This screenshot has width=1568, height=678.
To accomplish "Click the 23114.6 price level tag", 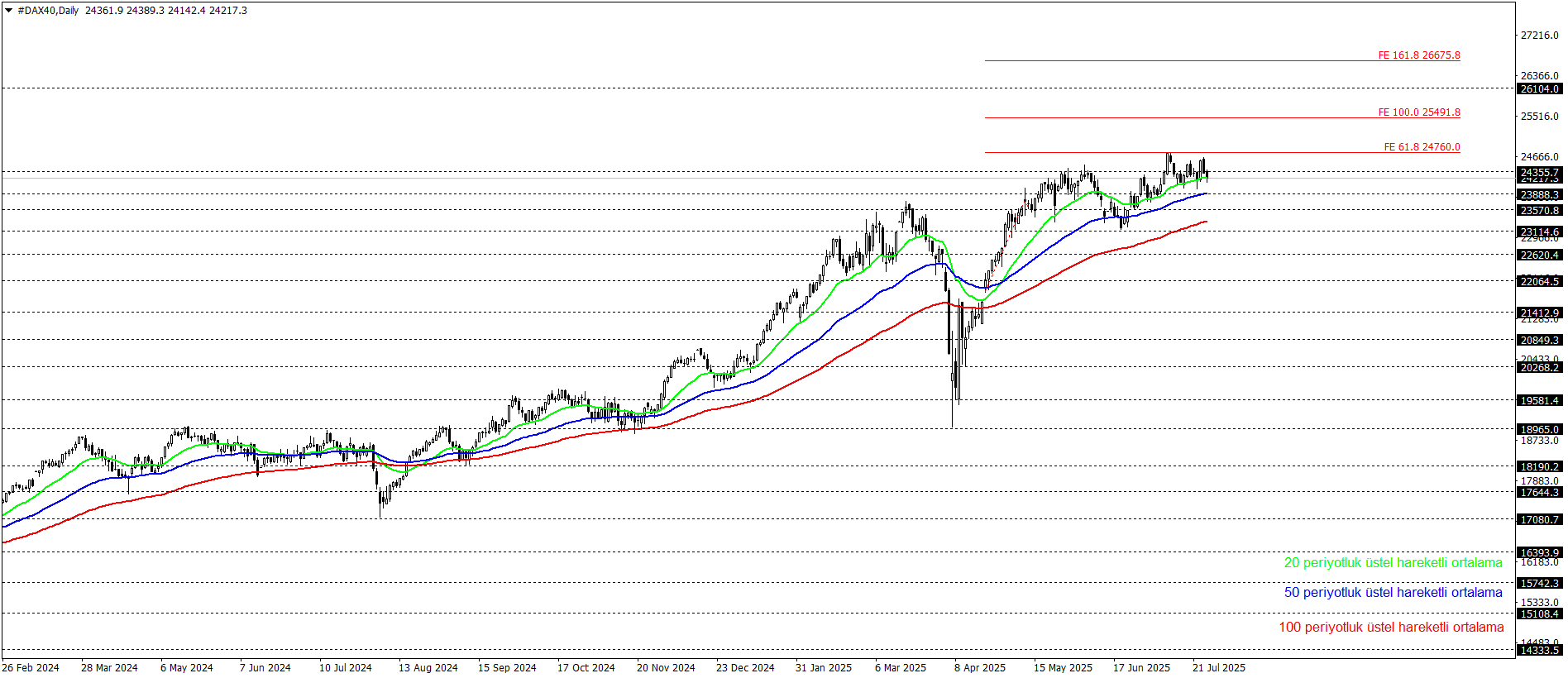I will pyautogui.click(x=1539, y=232).
